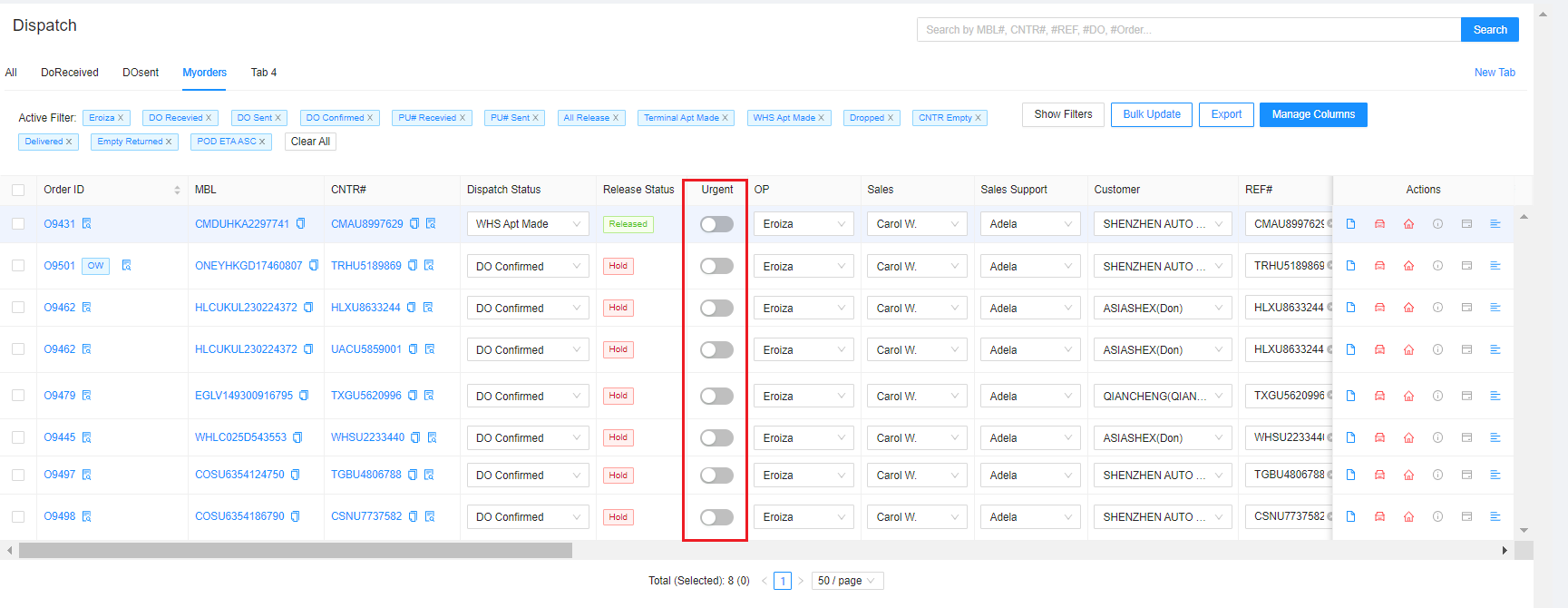This screenshot has width=1568, height=608.
Task: Enable Urgent switch for order O9497
Action: (716, 476)
